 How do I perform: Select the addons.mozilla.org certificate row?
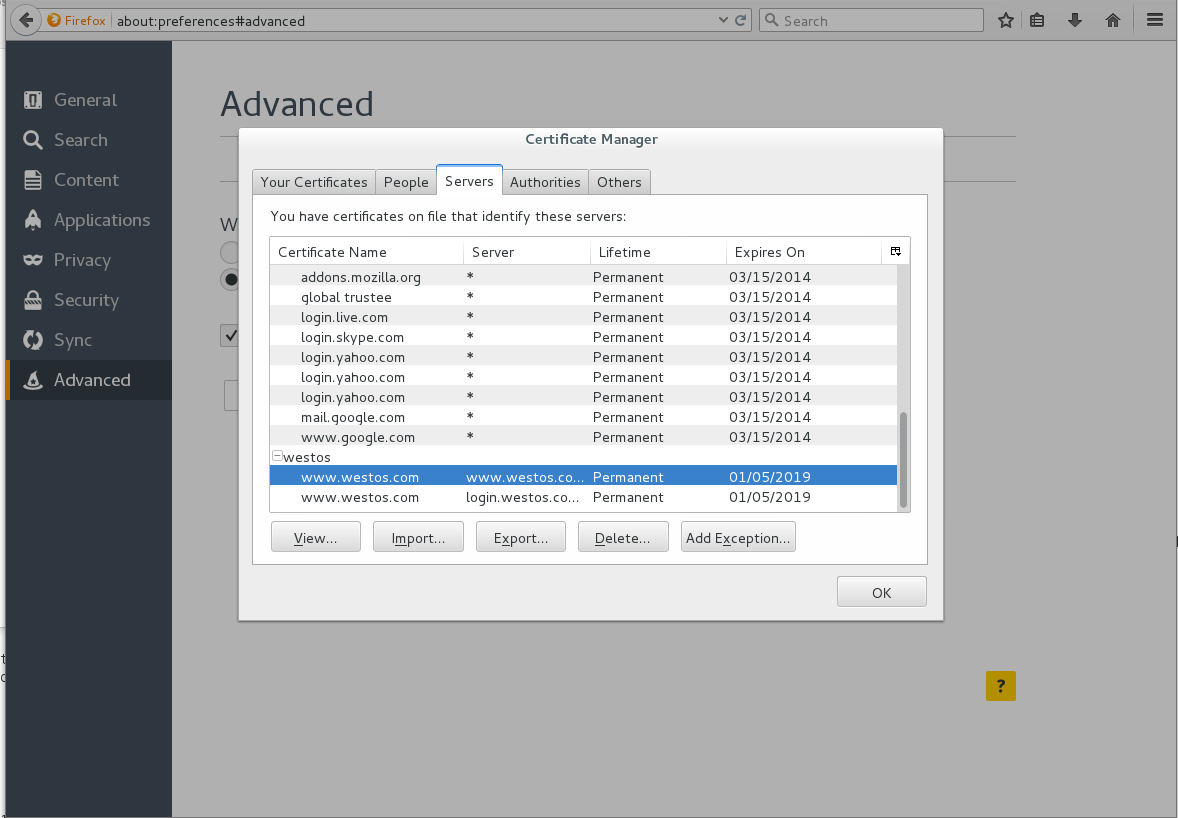584,277
